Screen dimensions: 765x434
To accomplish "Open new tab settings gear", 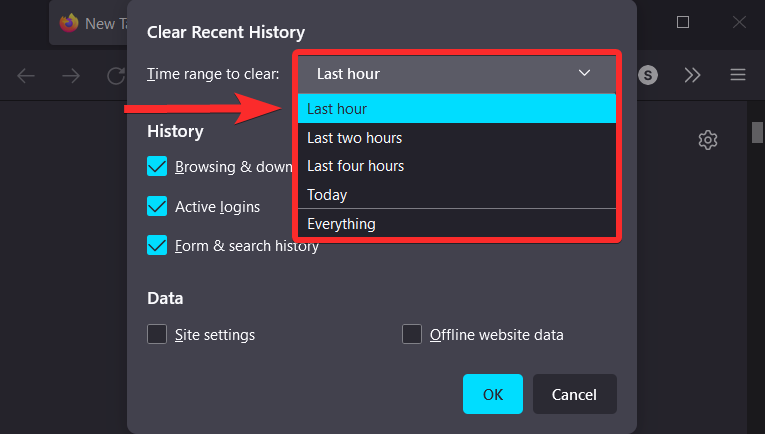I will (x=708, y=140).
